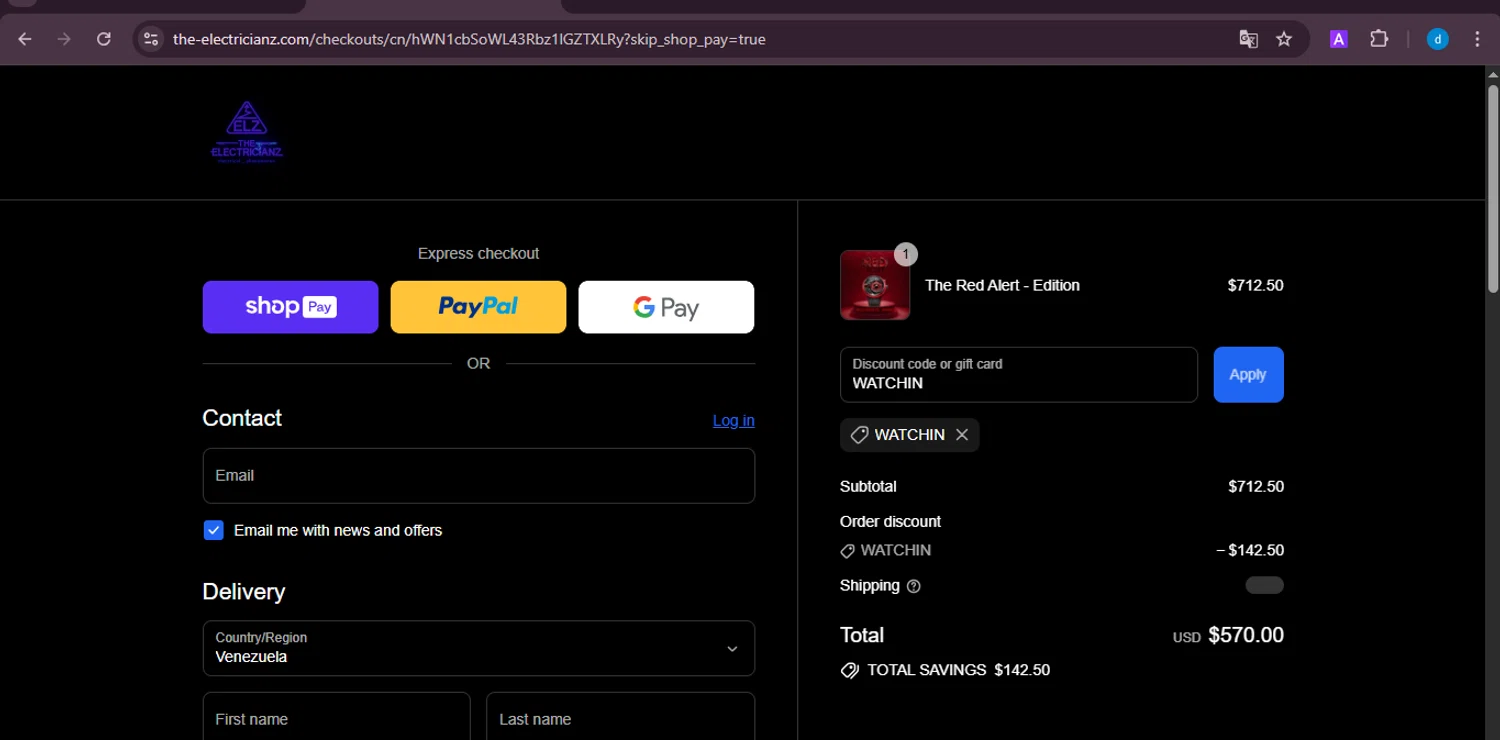This screenshot has height=740, width=1500.
Task: Click the $570.00 total amount
Action: [1246, 635]
